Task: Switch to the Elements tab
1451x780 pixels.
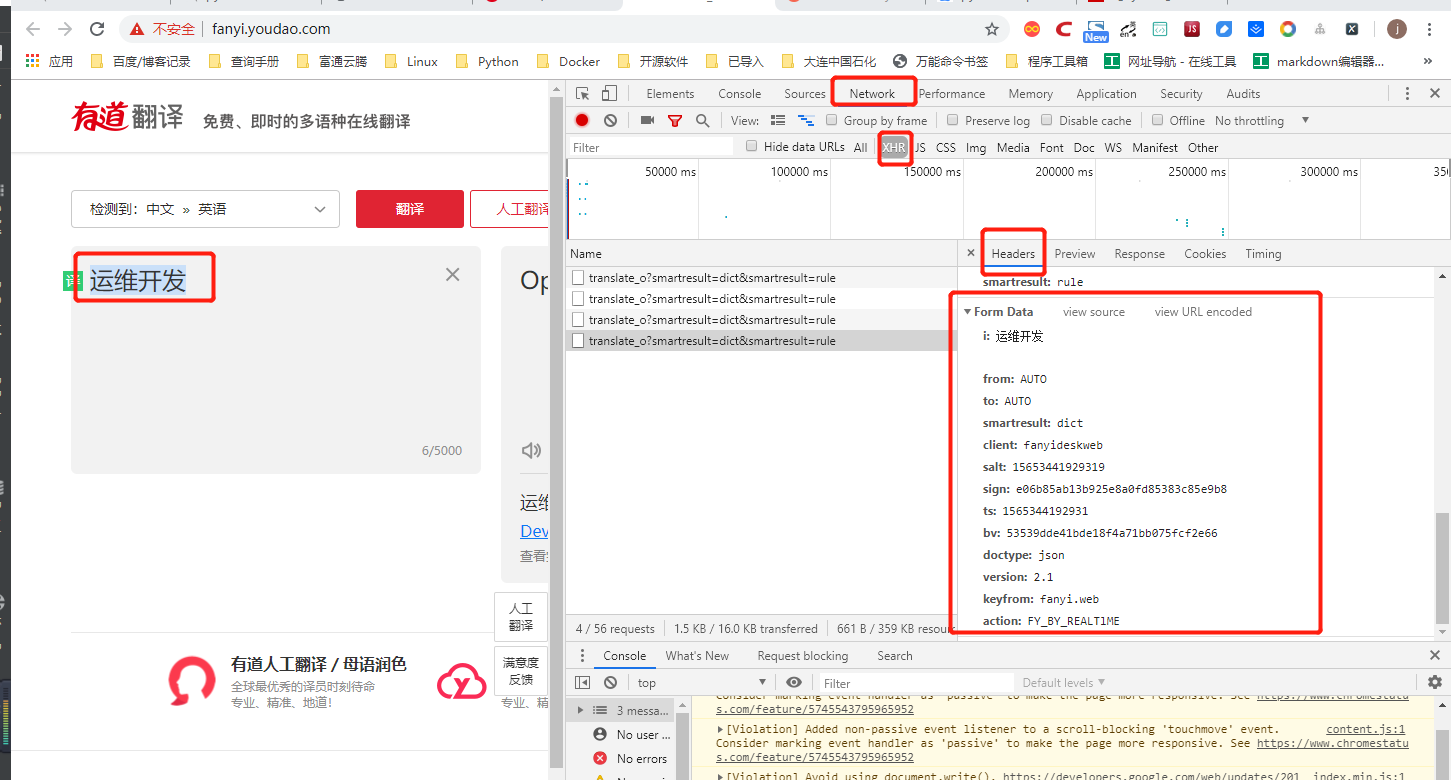Action: point(670,94)
